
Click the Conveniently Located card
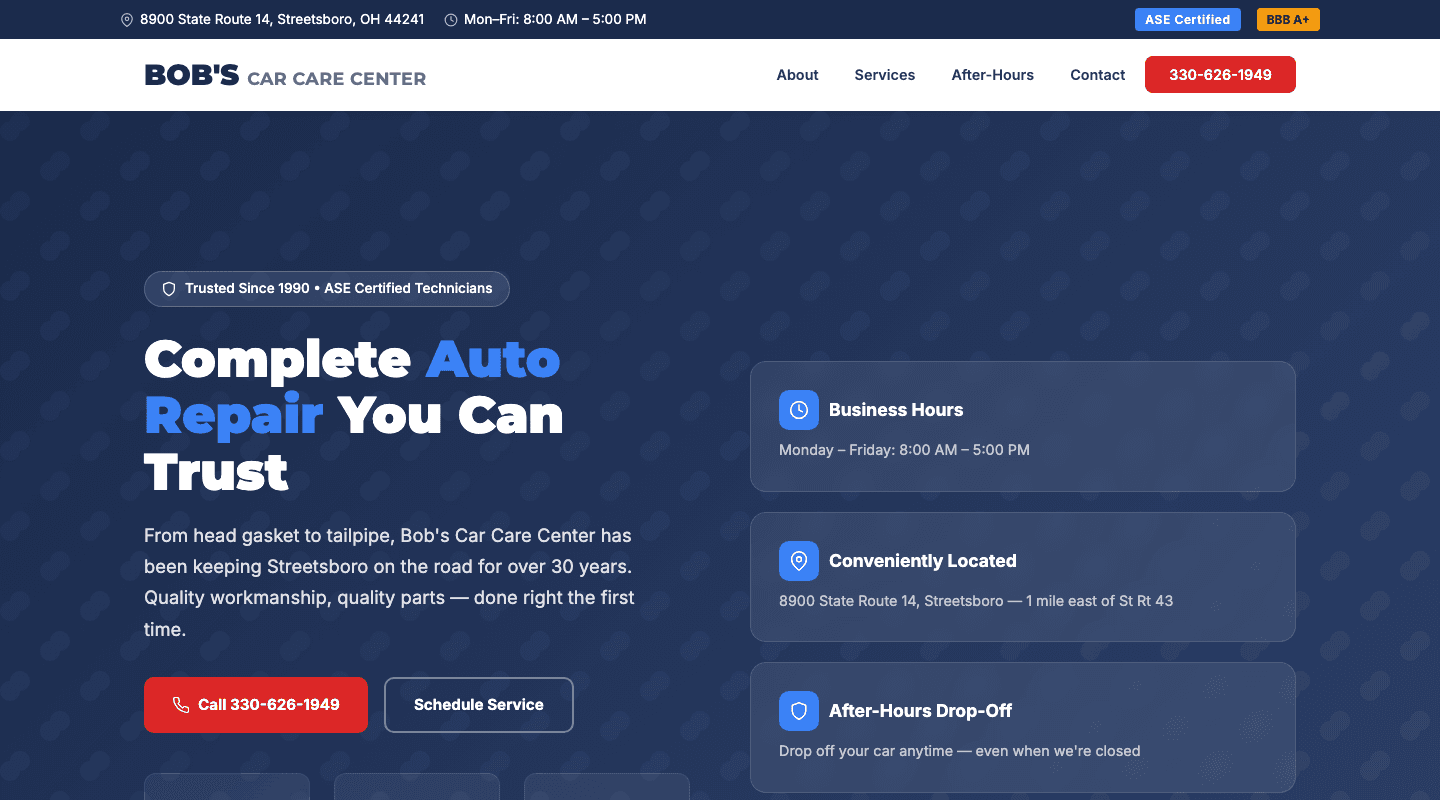click(1022, 577)
